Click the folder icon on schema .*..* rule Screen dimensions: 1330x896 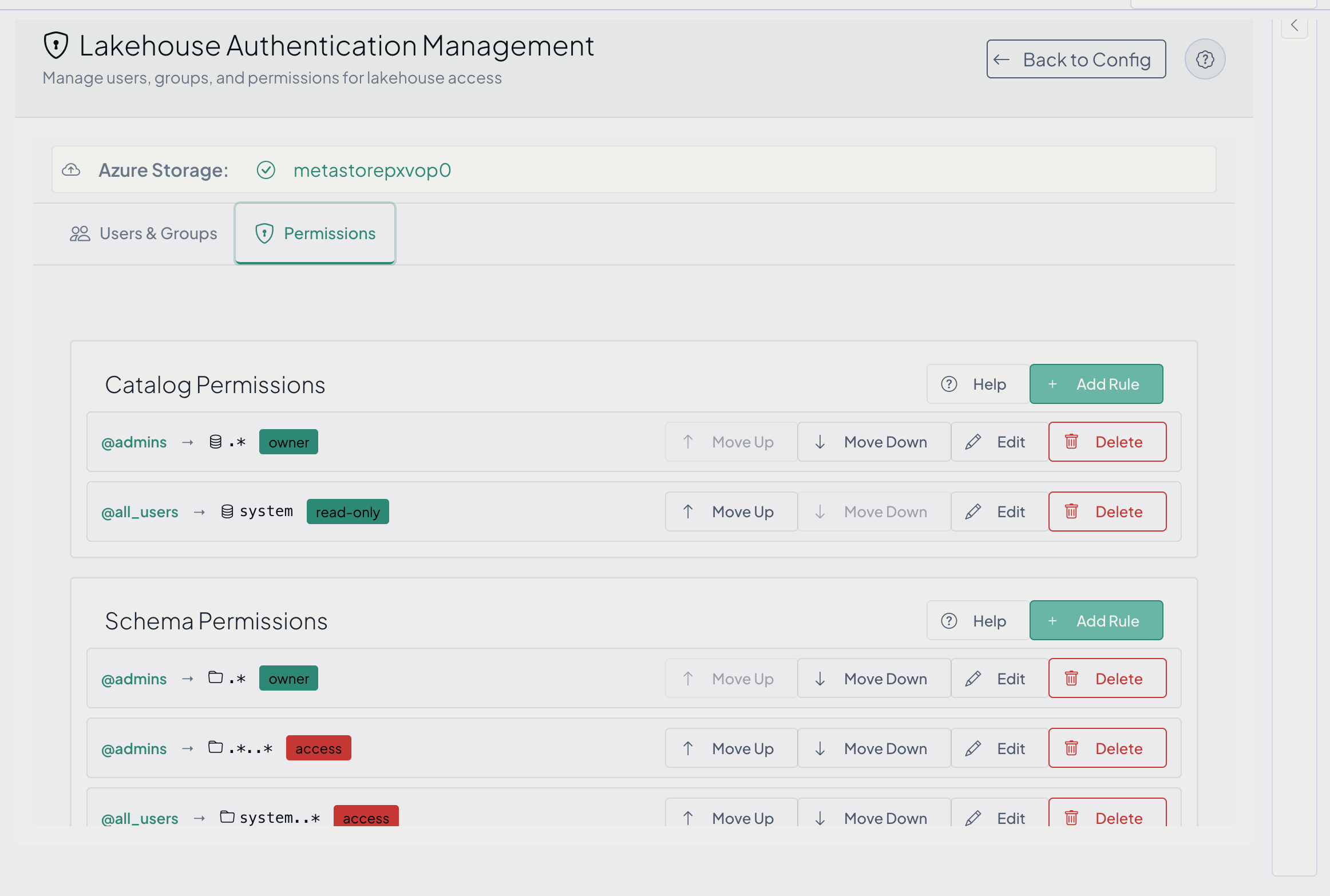(x=215, y=747)
